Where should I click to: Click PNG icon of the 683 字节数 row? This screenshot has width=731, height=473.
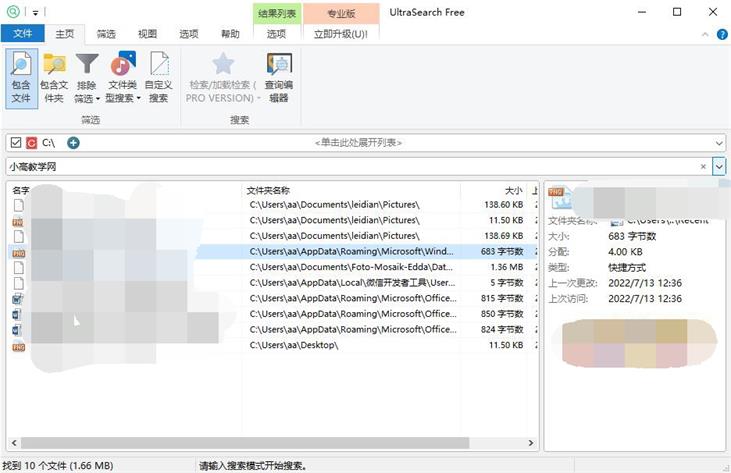click(x=19, y=253)
